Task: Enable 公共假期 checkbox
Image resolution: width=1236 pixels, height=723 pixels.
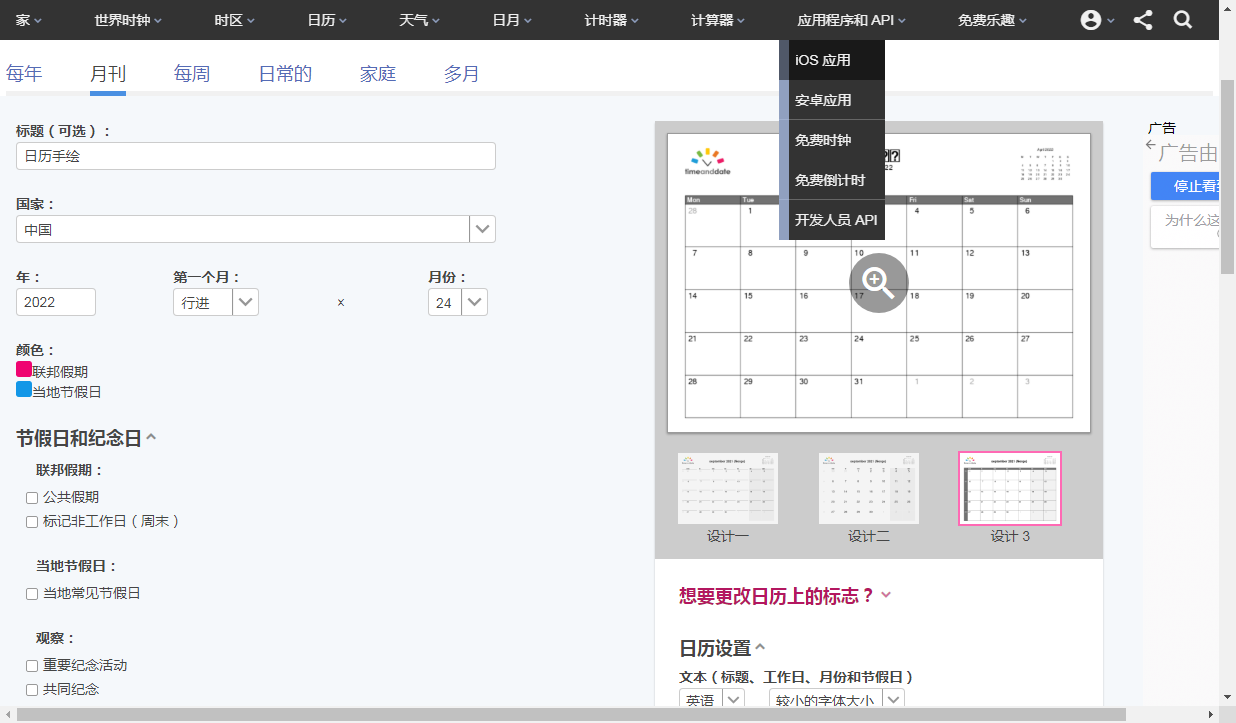Action: [x=32, y=498]
